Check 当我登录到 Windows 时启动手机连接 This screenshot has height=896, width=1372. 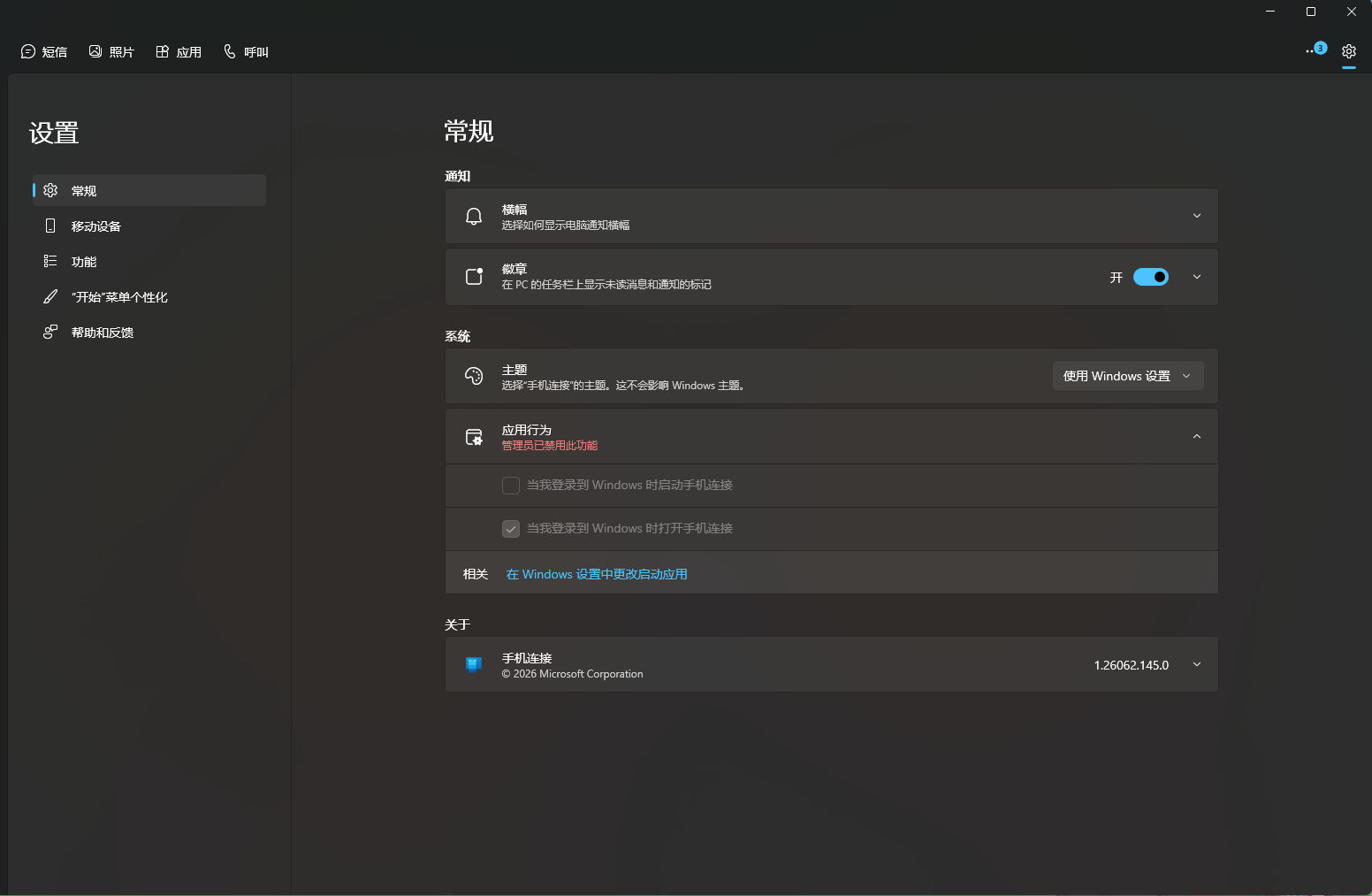511,486
